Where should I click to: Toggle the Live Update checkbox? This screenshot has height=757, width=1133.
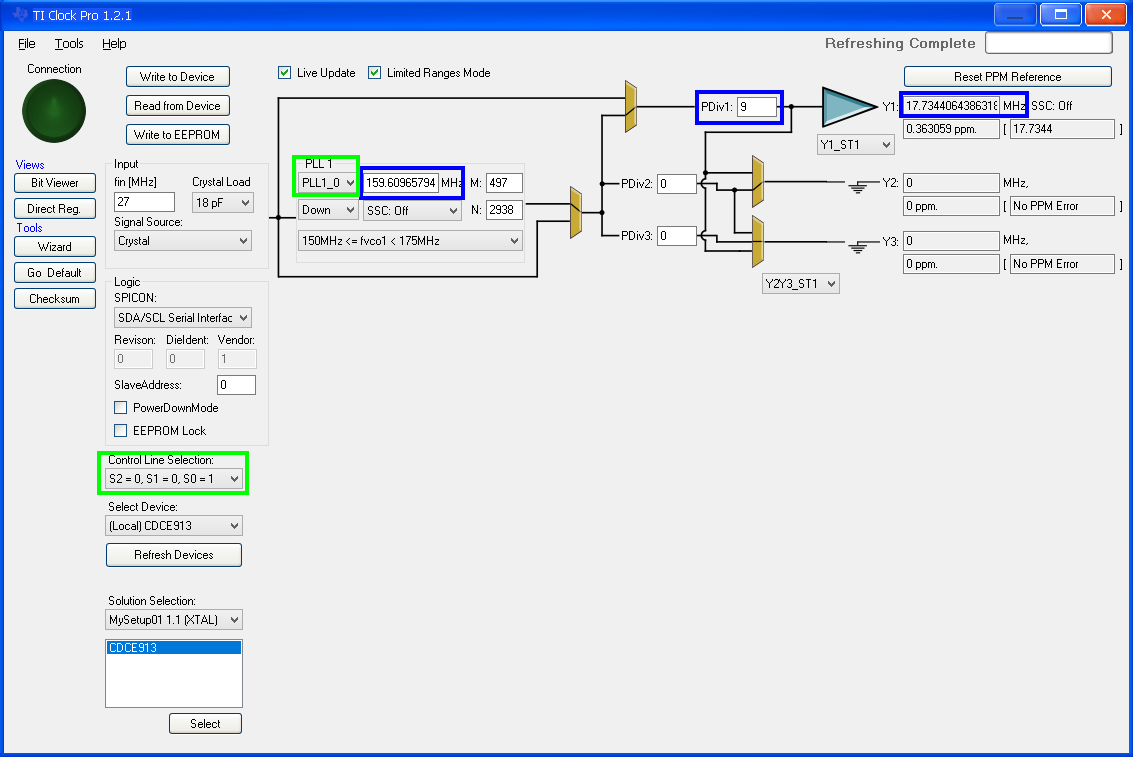tap(285, 73)
